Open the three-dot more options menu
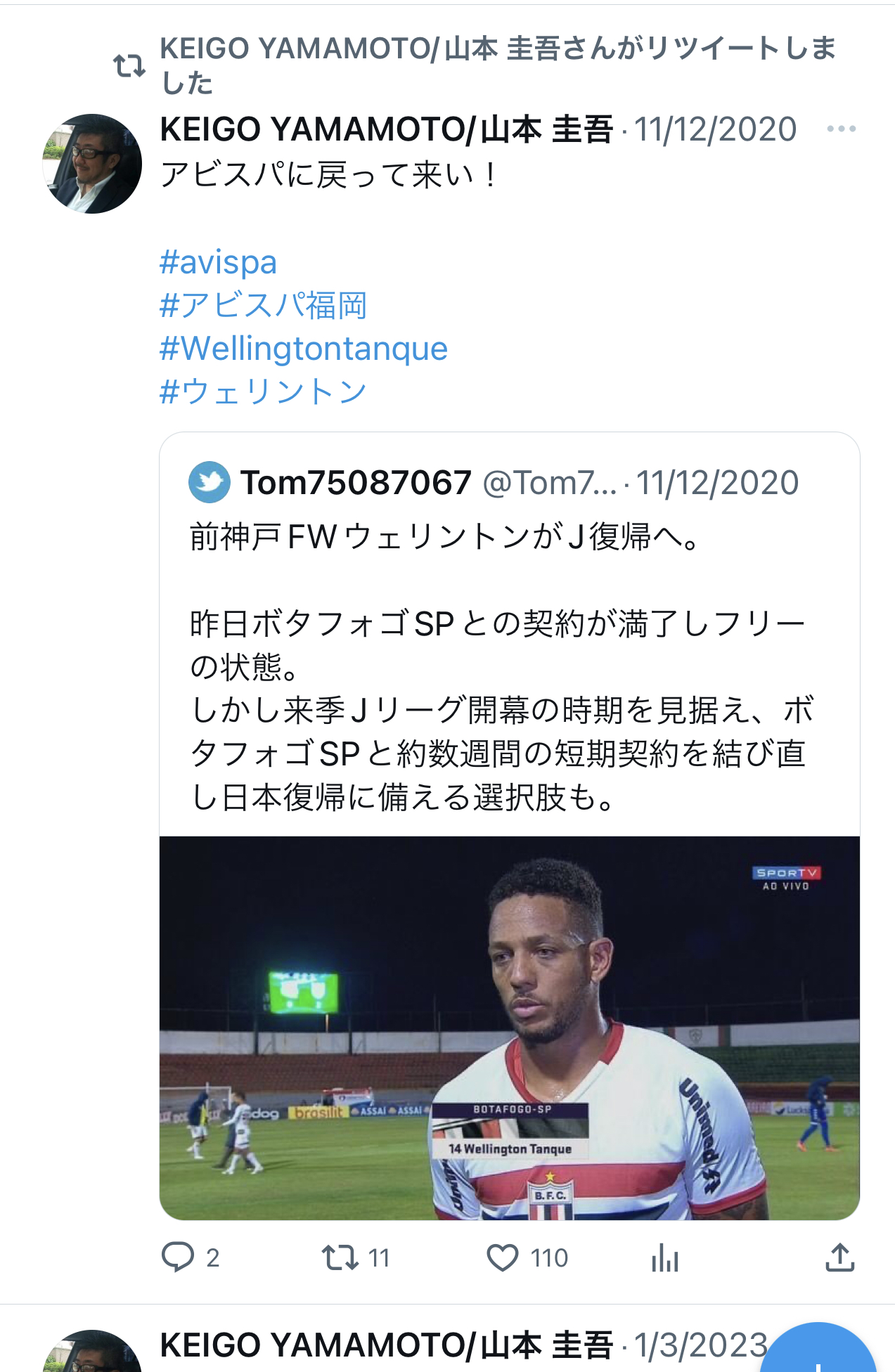 click(842, 129)
